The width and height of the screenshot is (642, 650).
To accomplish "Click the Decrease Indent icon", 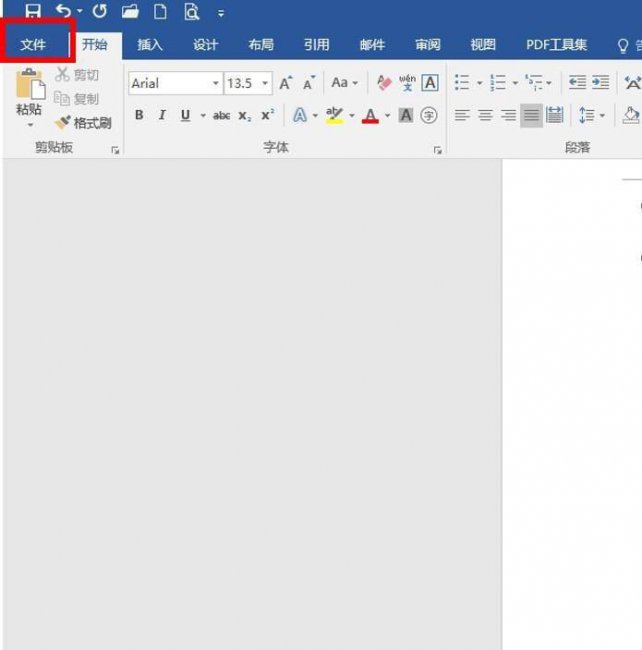I will (577, 82).
